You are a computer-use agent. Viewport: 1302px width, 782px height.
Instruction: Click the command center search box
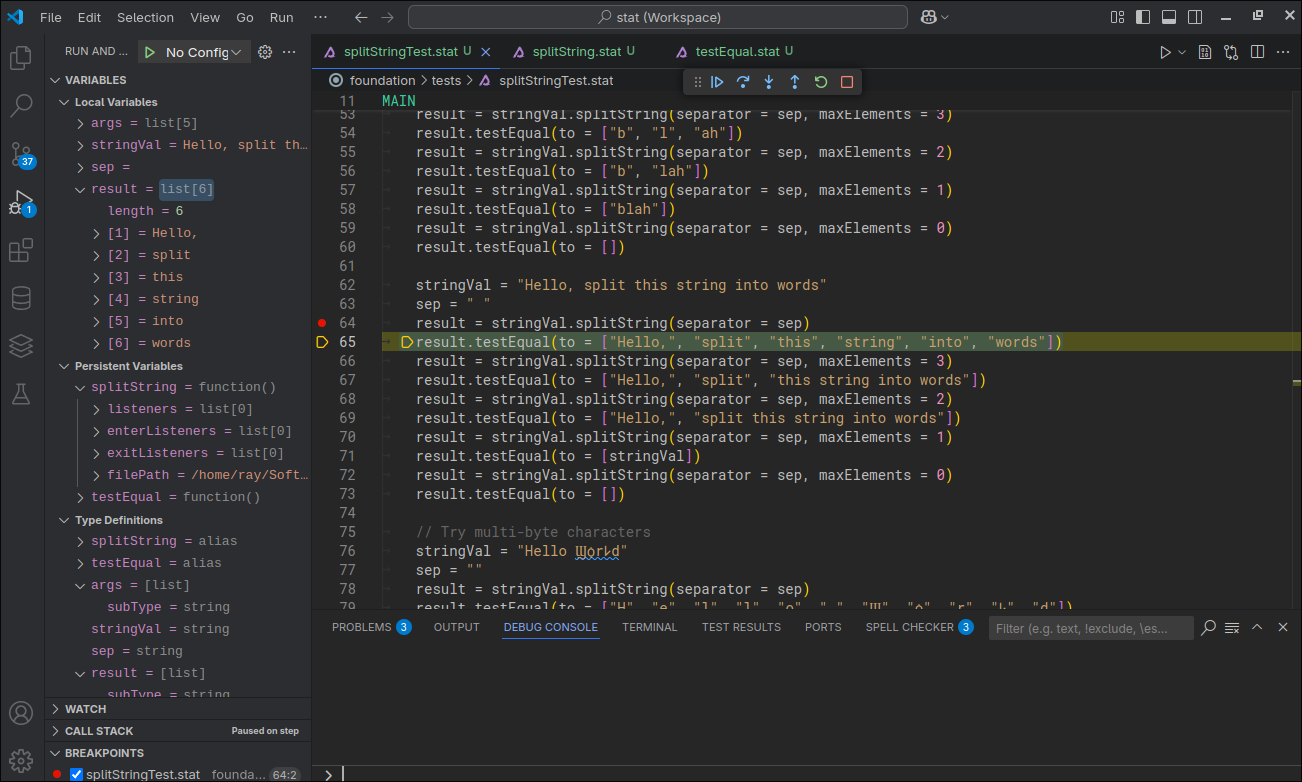[658, 17]
